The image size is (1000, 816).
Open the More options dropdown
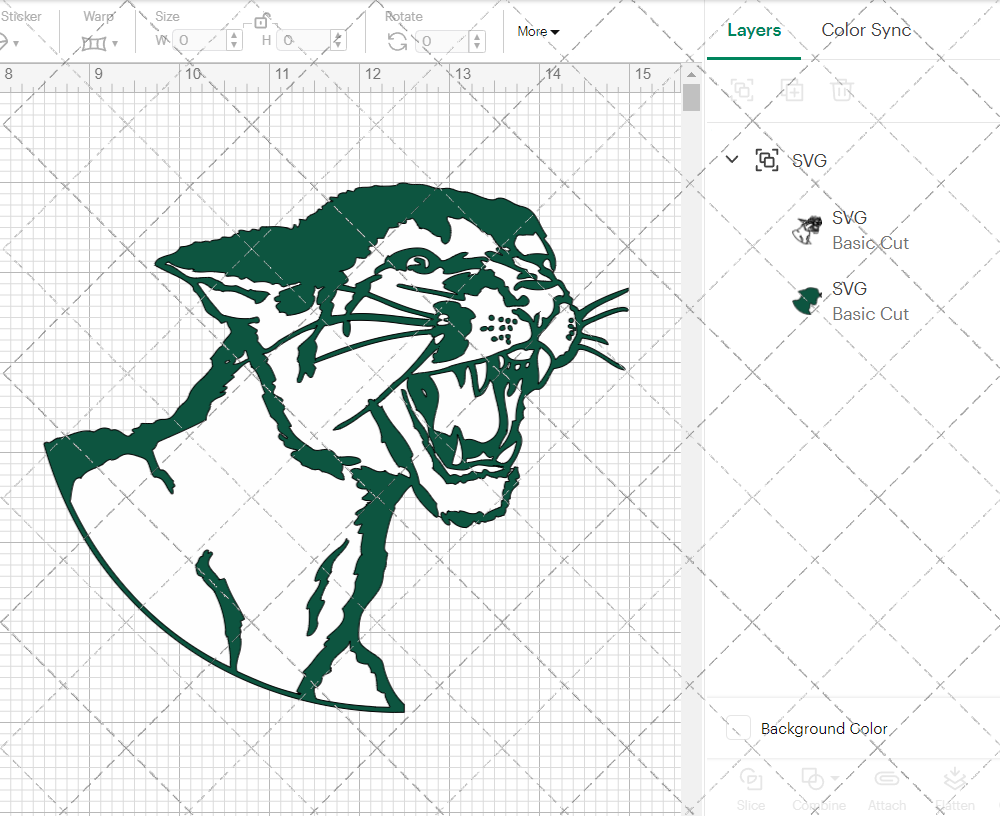tap(537, 31)
